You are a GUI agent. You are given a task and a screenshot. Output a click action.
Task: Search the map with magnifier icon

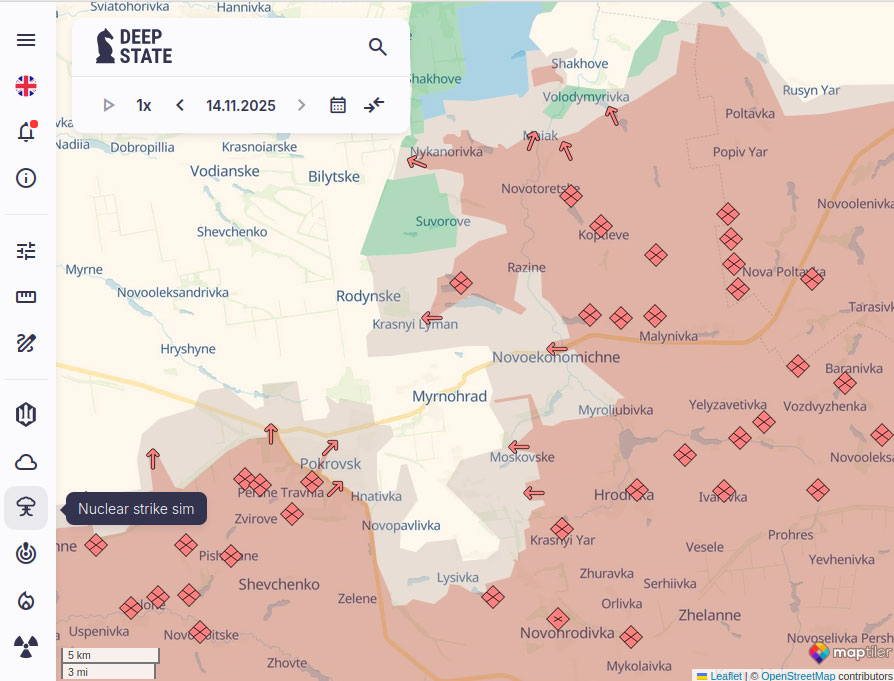click(377, 47)
